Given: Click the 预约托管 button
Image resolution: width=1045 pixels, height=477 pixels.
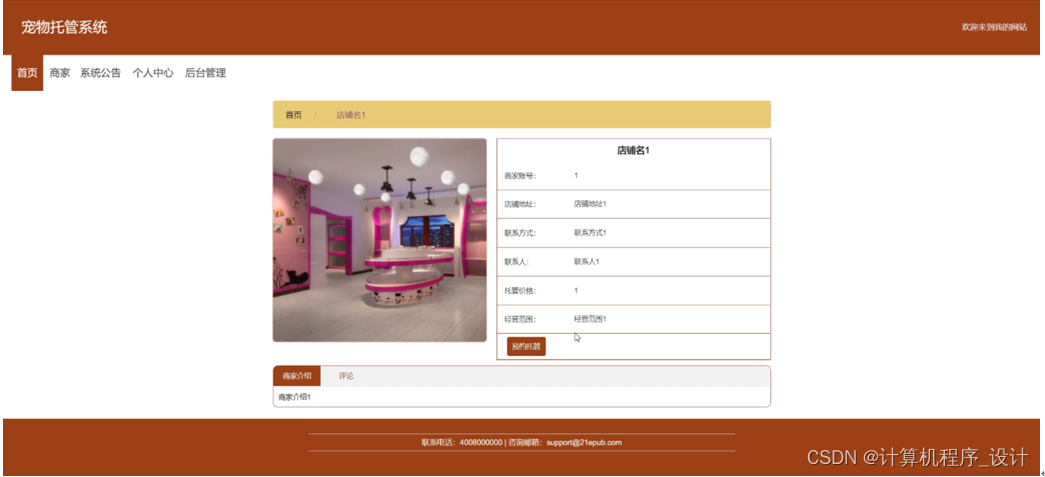Looking at the screenshot, I should [526, 346].
